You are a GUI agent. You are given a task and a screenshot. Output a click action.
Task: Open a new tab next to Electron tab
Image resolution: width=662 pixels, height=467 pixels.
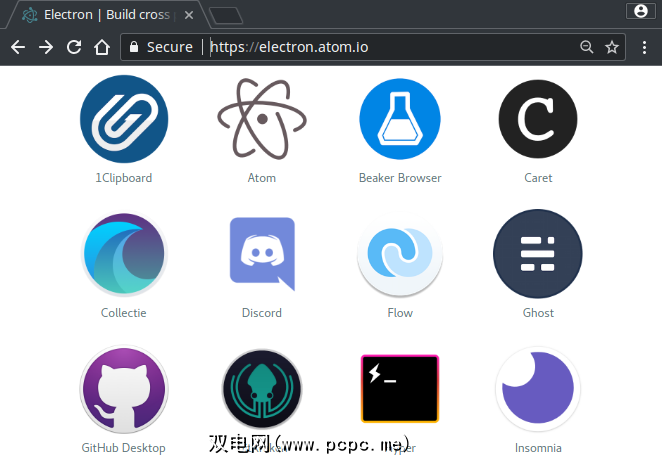tap(226, 15)
